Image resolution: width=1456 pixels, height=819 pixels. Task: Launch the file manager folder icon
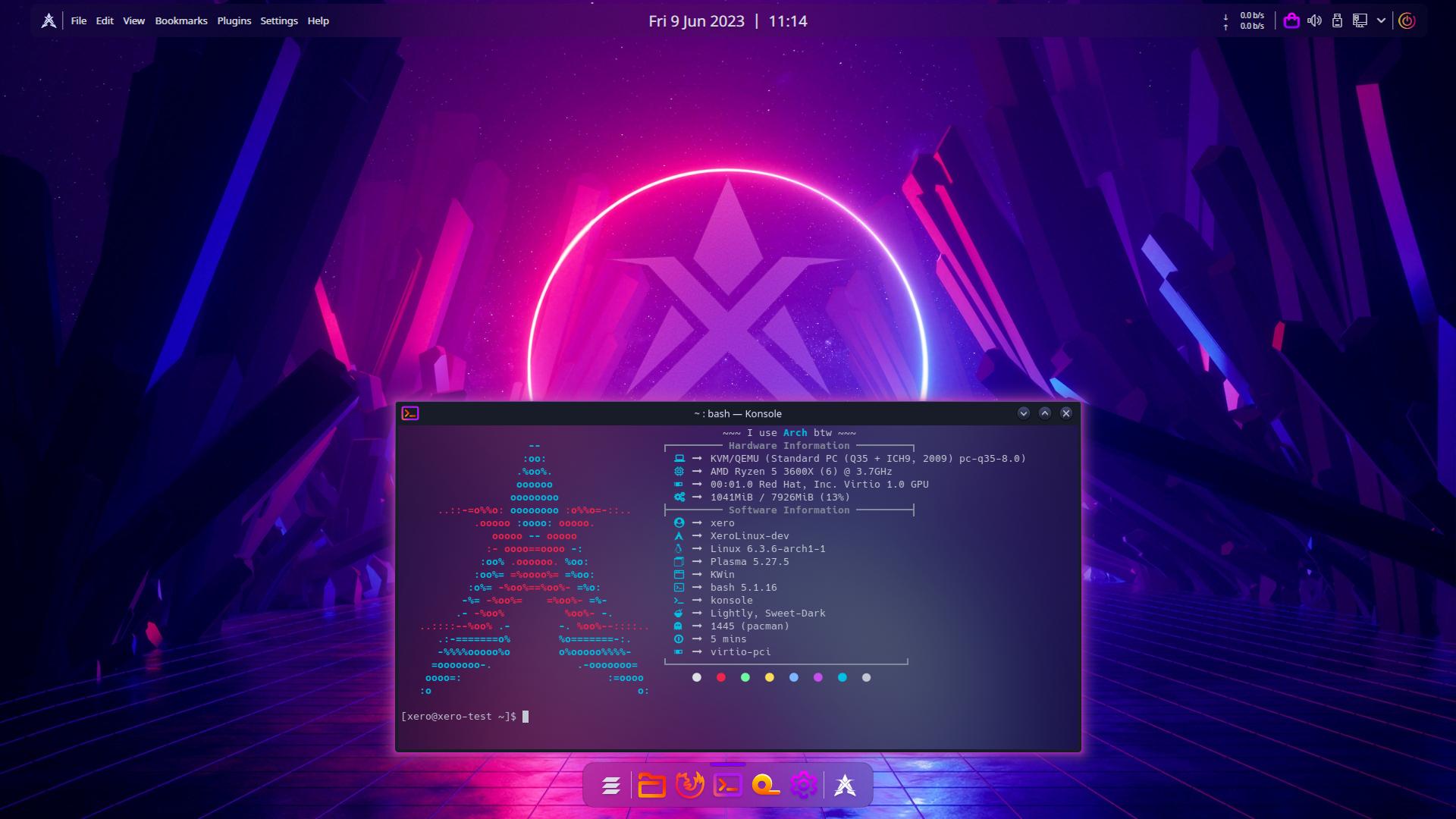point(651,785)
